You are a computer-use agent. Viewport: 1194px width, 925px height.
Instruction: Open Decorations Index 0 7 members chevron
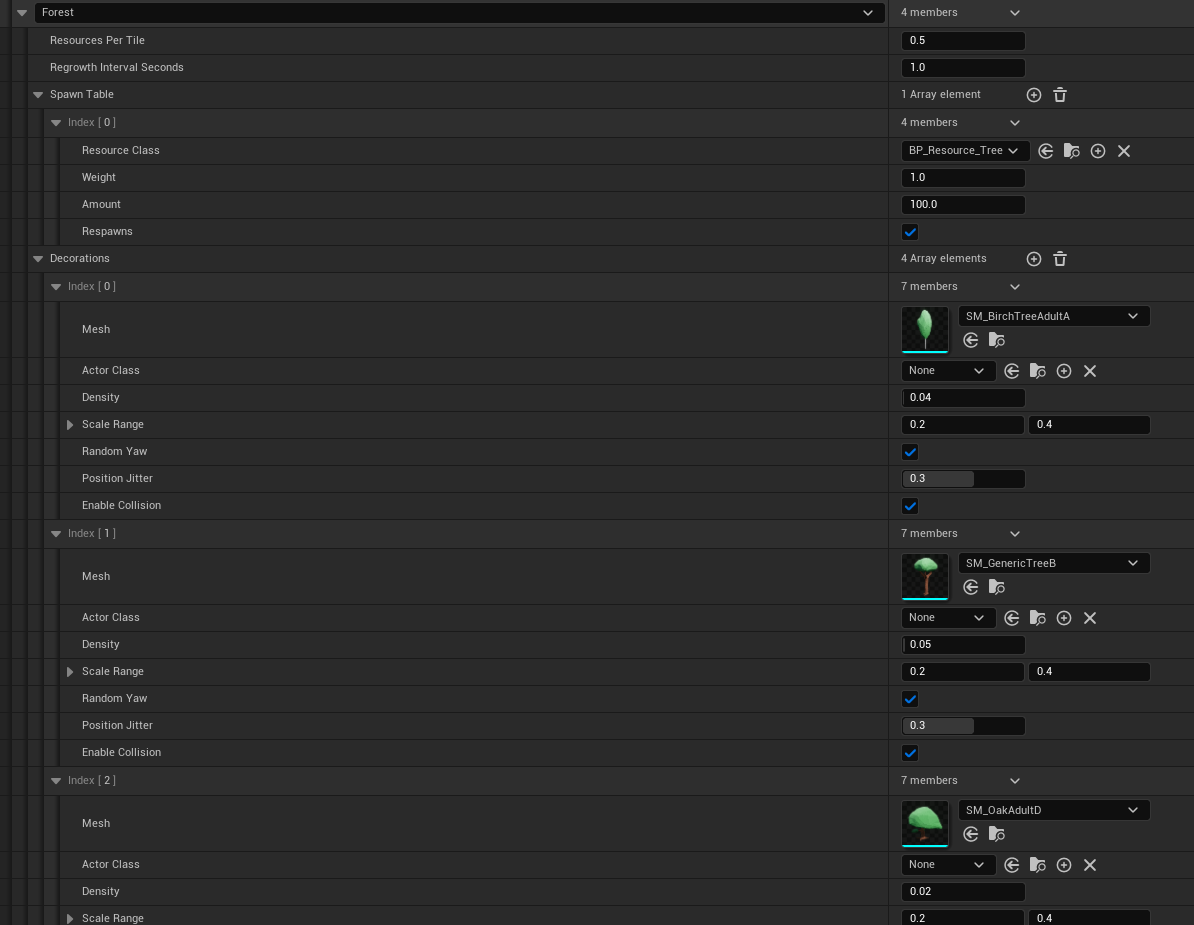[1014, 287]
